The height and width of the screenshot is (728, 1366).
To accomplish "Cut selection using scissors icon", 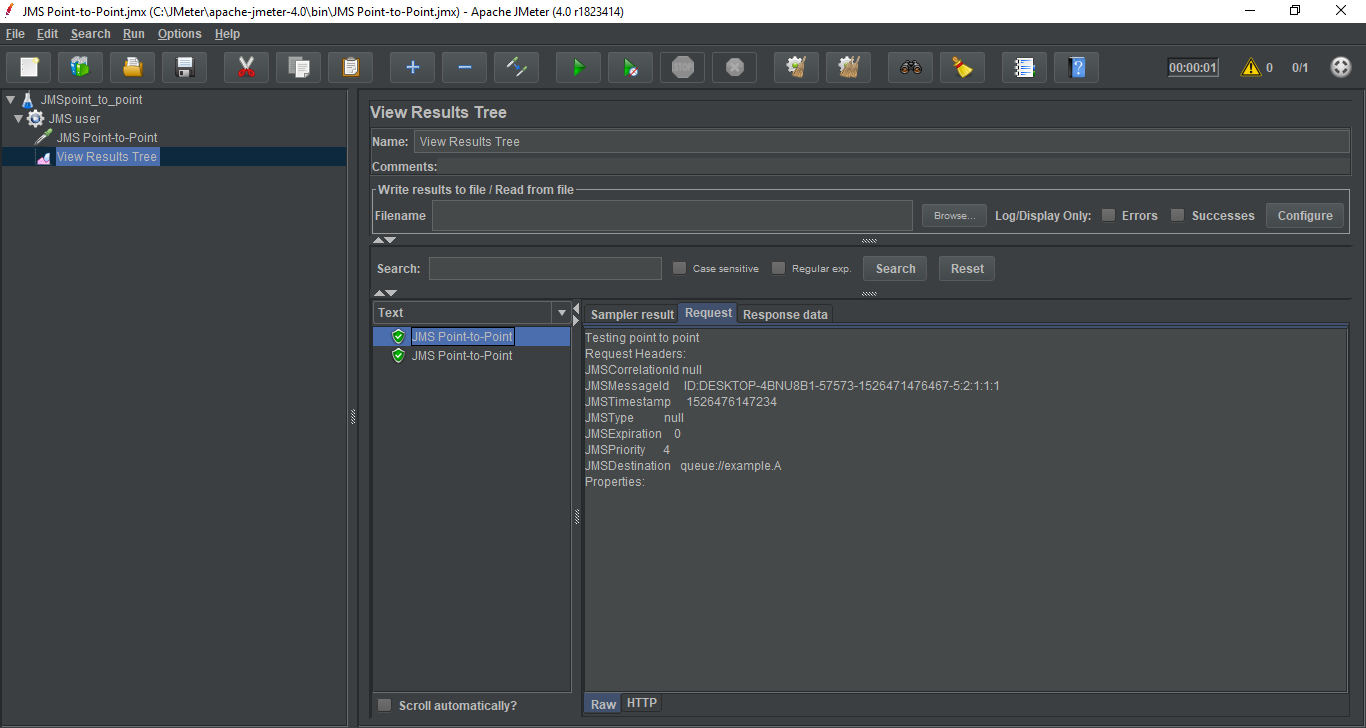I will 247,67.
